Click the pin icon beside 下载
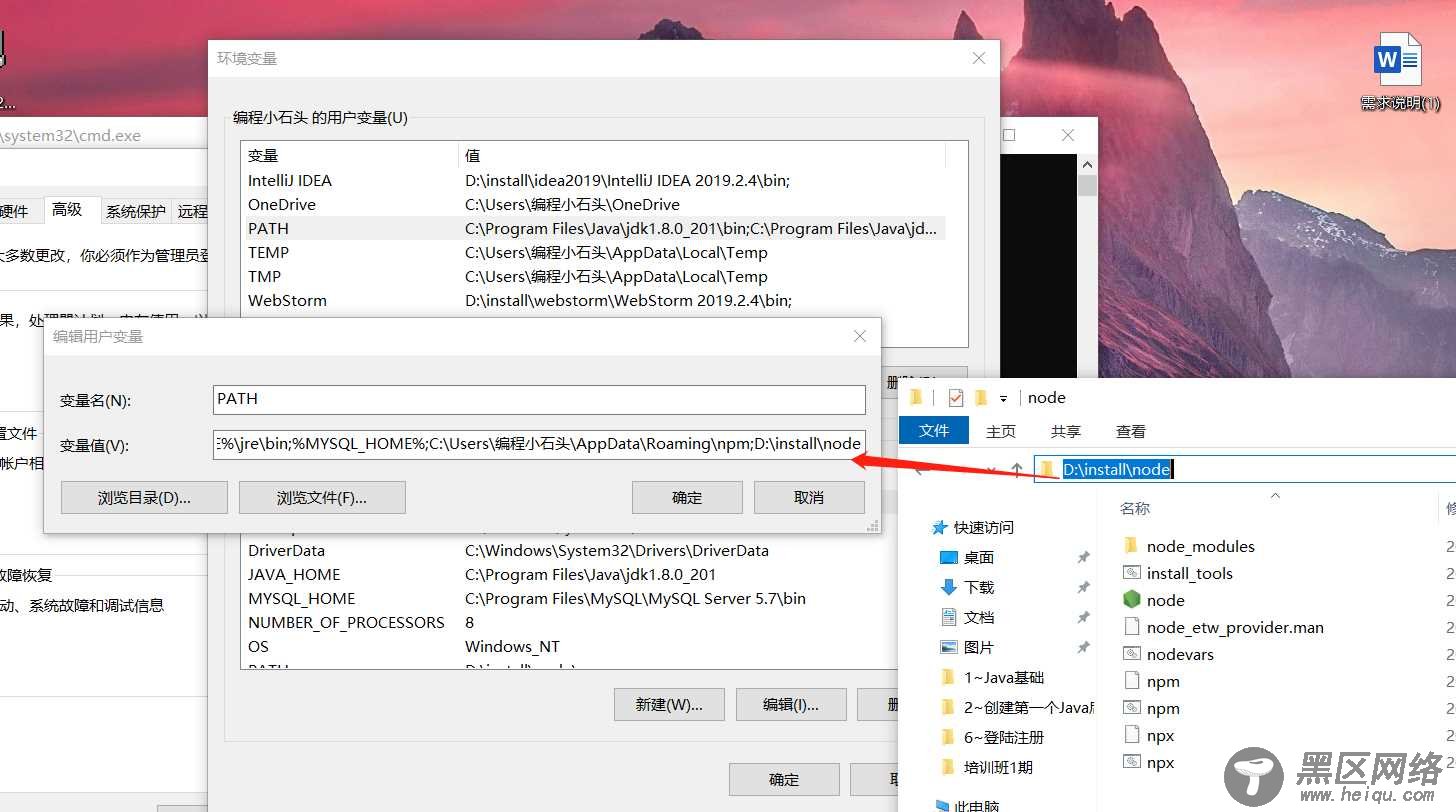Screen dimensions: 1456x812 pos(1083,587)
